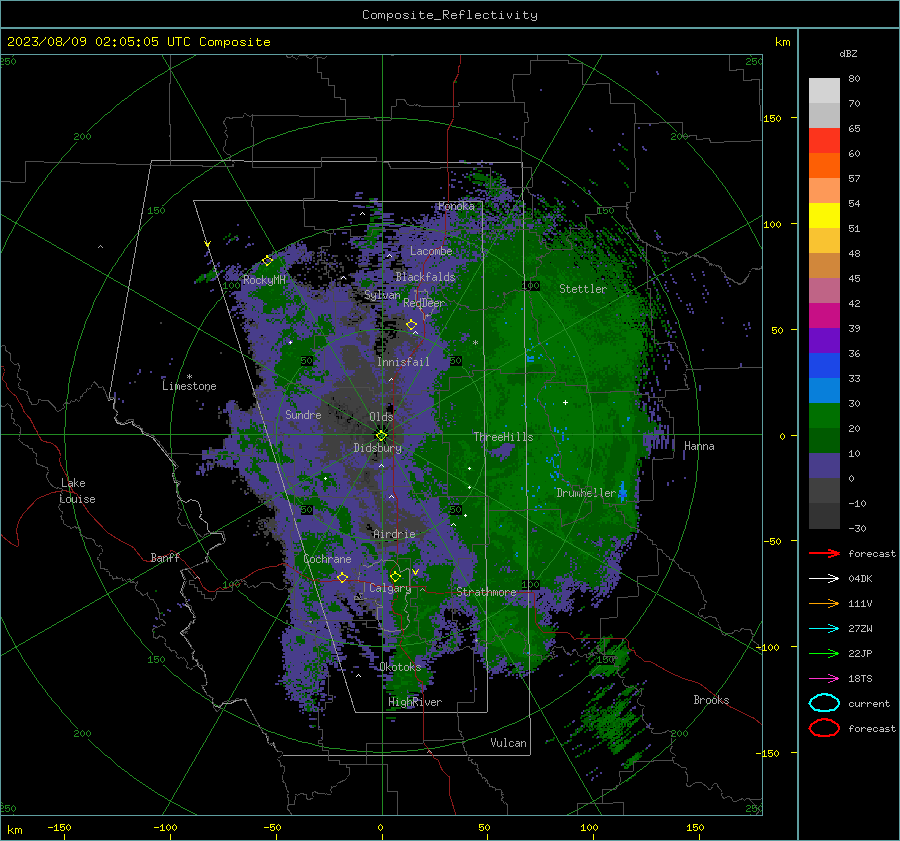Click the ThreeHills city label
The width and height of the screenshot is (900, 841).
[x=503, y=437]
